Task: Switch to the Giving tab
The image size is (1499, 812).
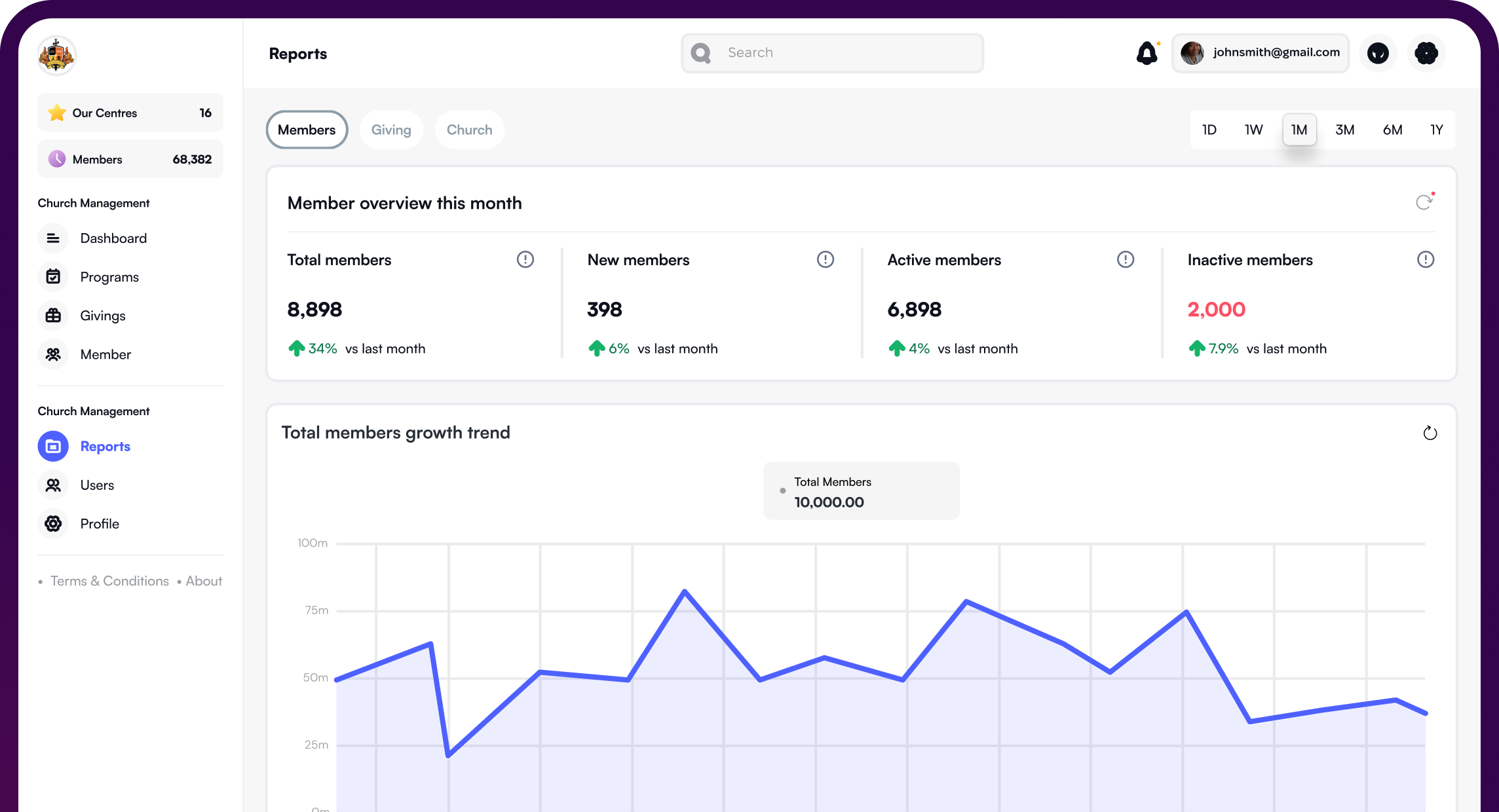Action: click(x=391, y=130)
